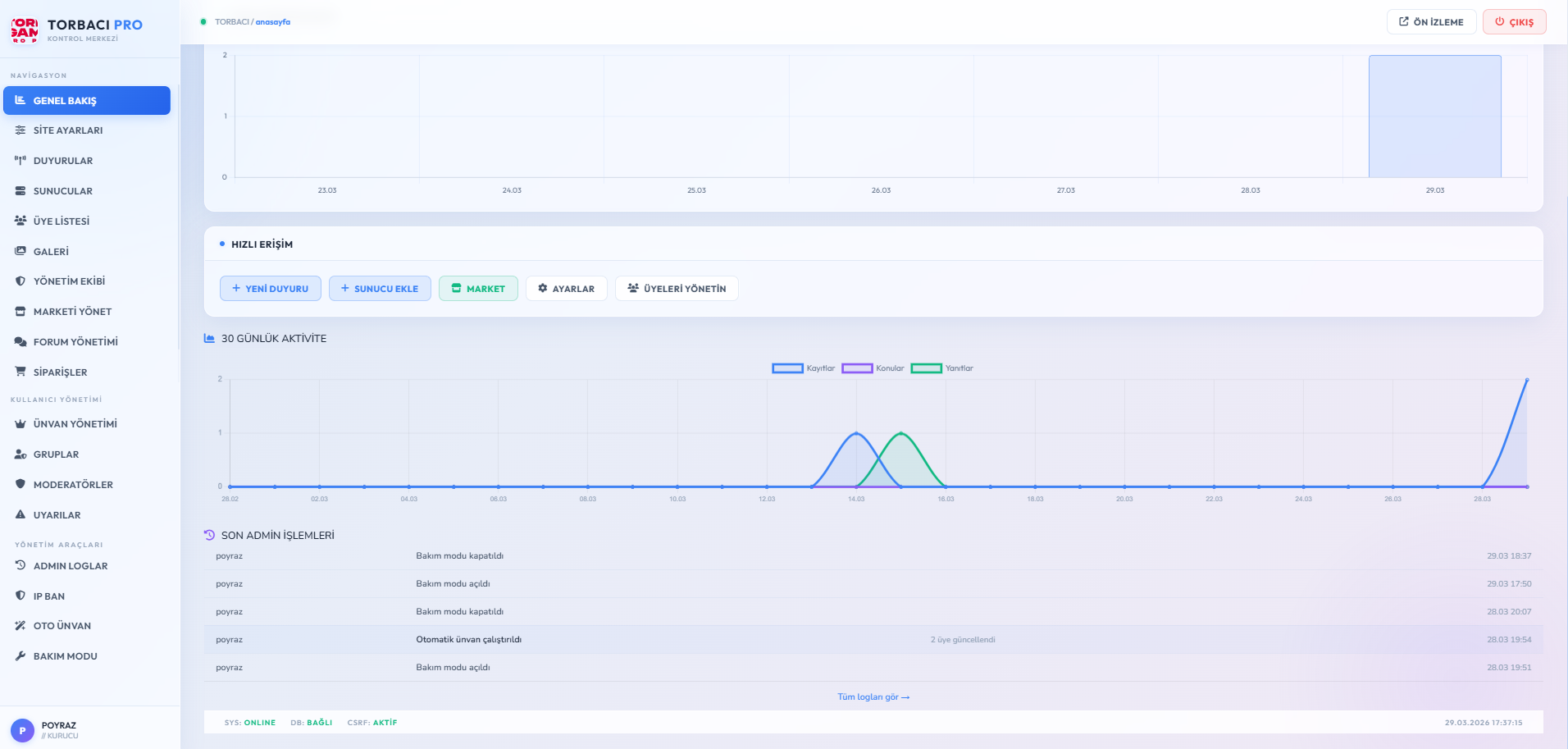Click the Çıkış logout button

[1514, 22]
